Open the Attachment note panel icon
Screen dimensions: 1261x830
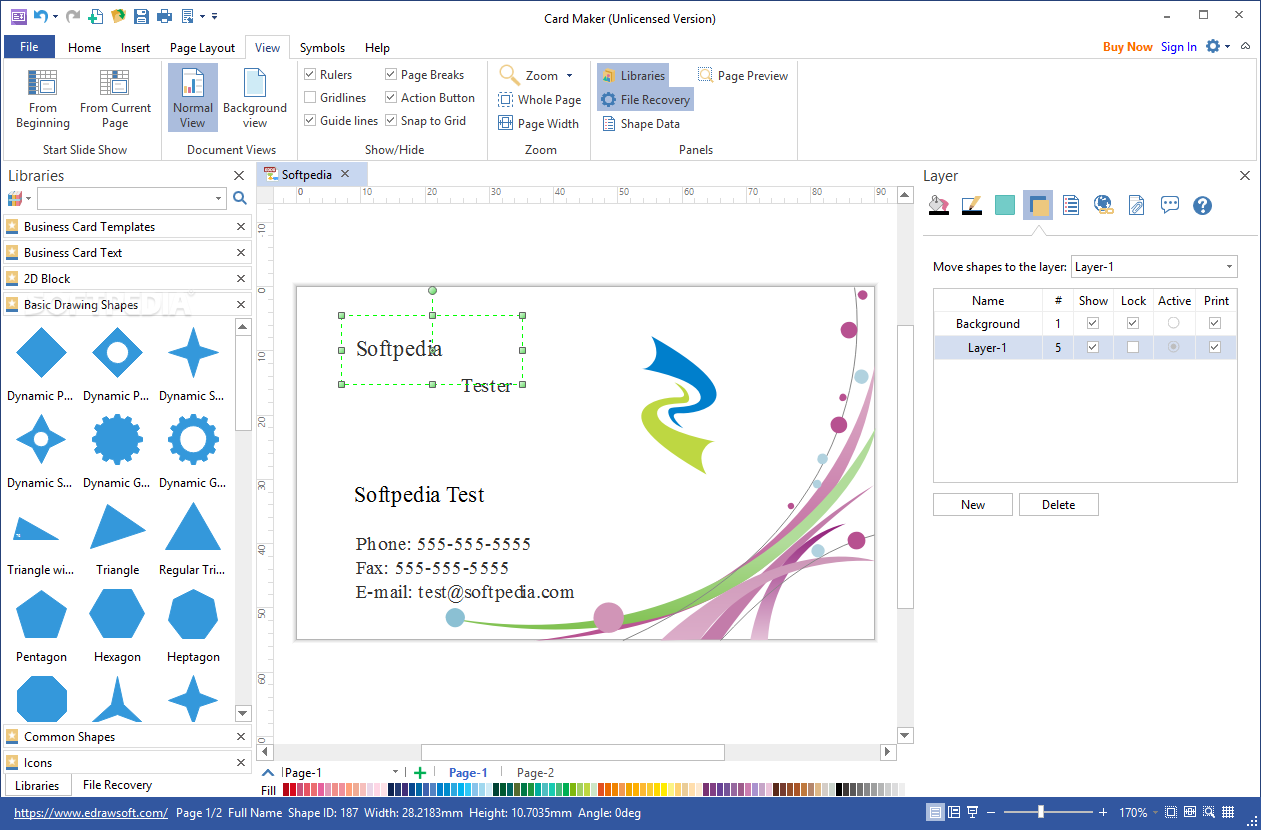pos(1137,205)
